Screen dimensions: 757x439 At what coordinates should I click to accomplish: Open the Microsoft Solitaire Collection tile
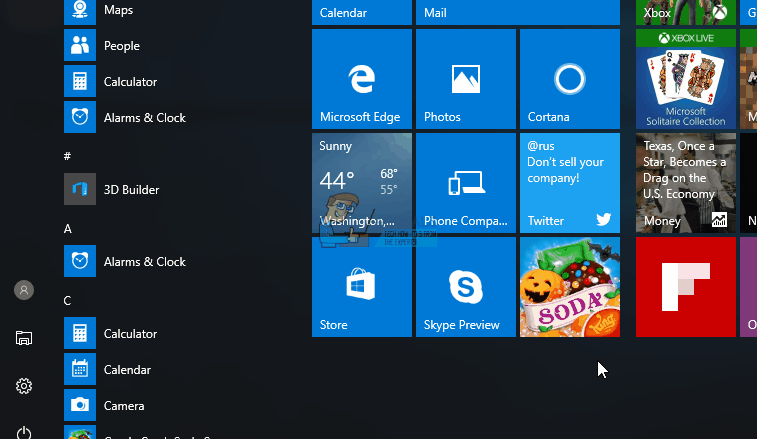pyautogui.click(x=685, y=79)
